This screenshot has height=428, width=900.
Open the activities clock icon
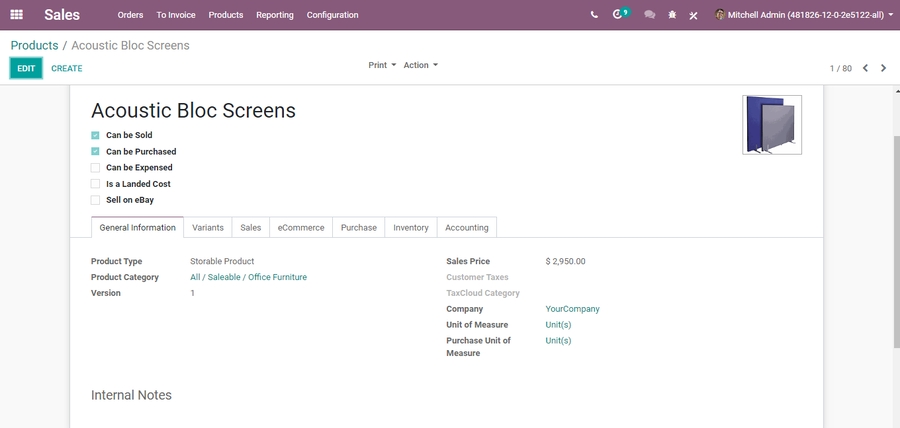[x=618, y=15]
